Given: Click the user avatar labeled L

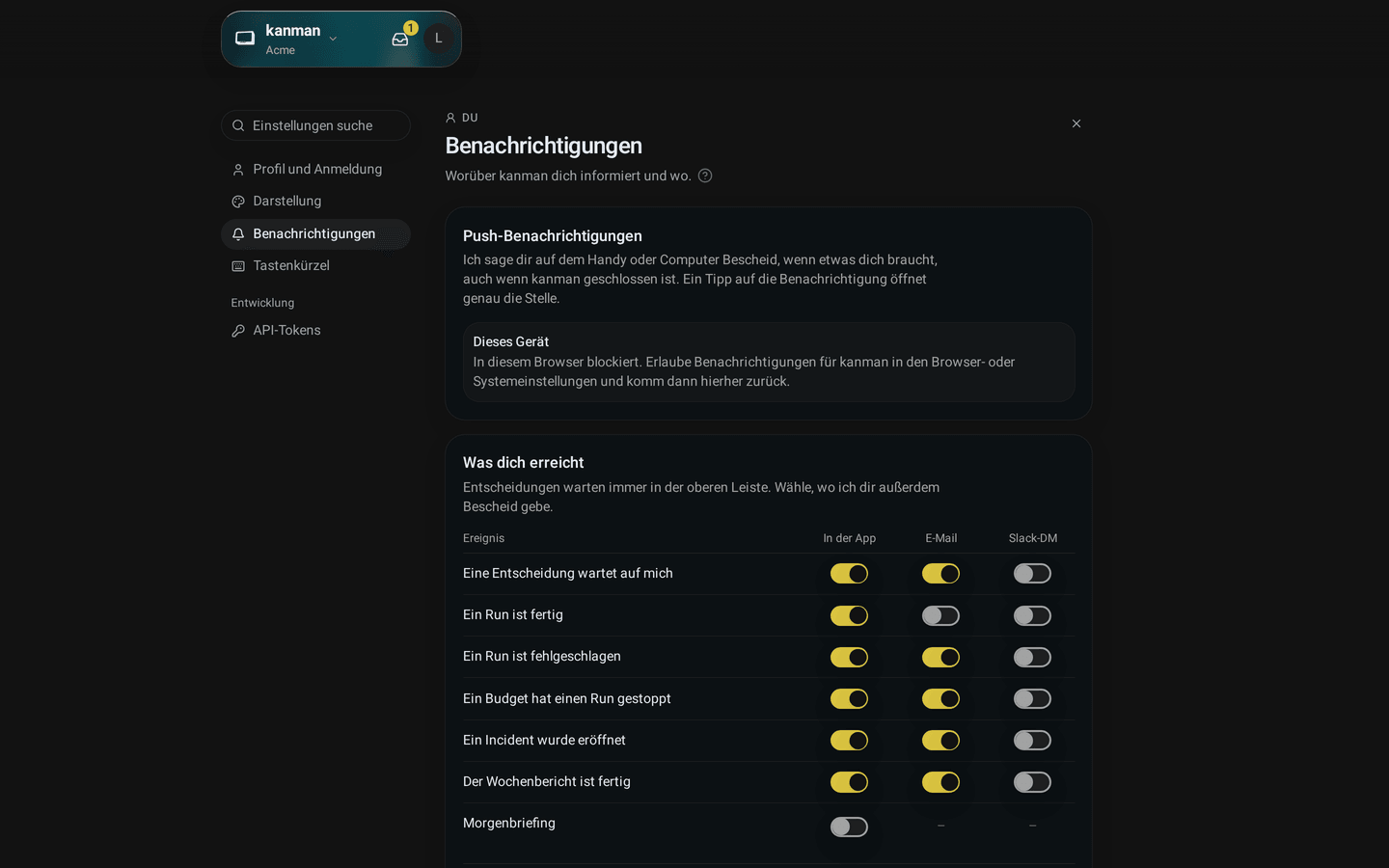Looking at the screenshot, I should 439,39.
